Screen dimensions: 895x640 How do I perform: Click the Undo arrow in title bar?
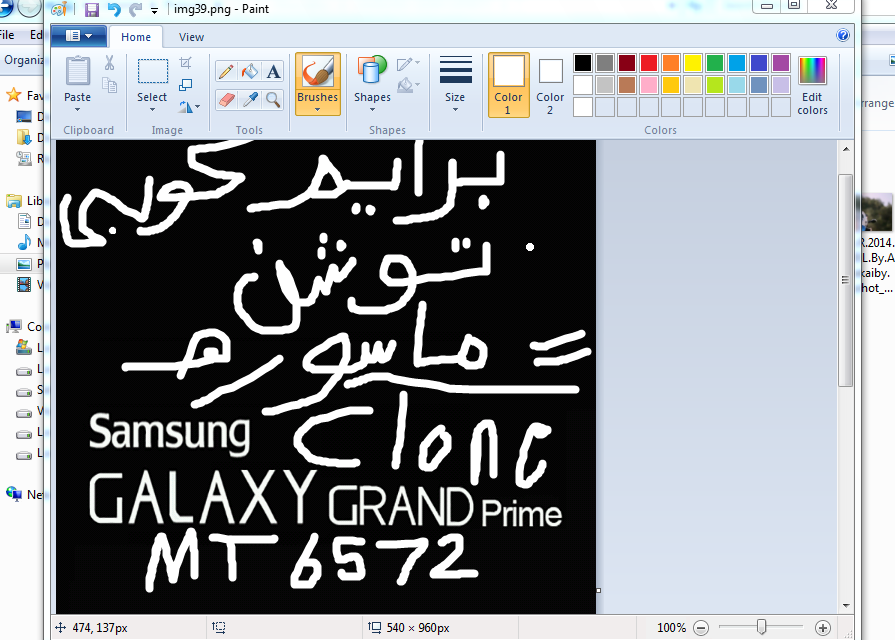[114, 9]
